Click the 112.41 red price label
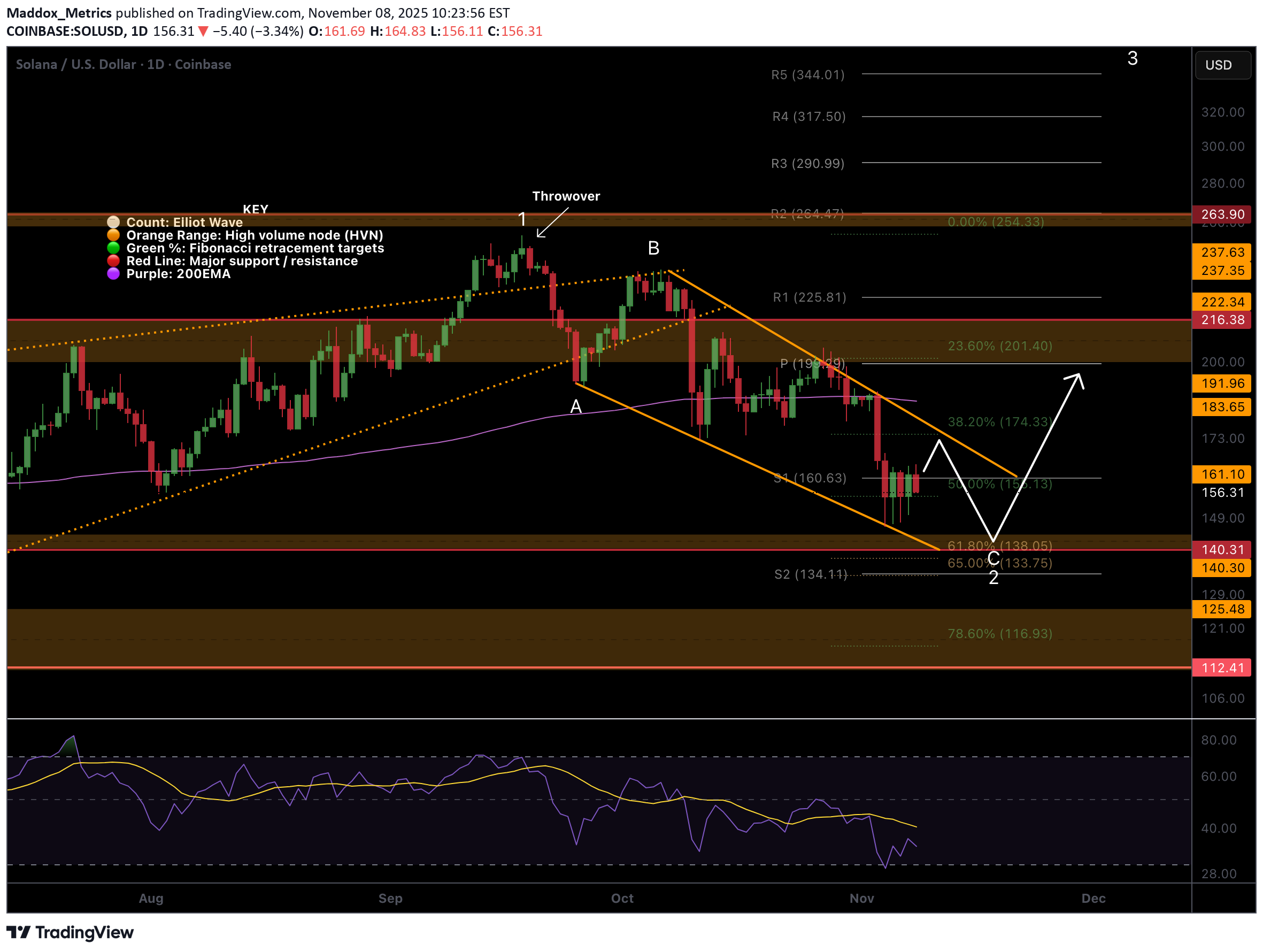The height and width of the screenshot is (952, 1263). 1222,667
